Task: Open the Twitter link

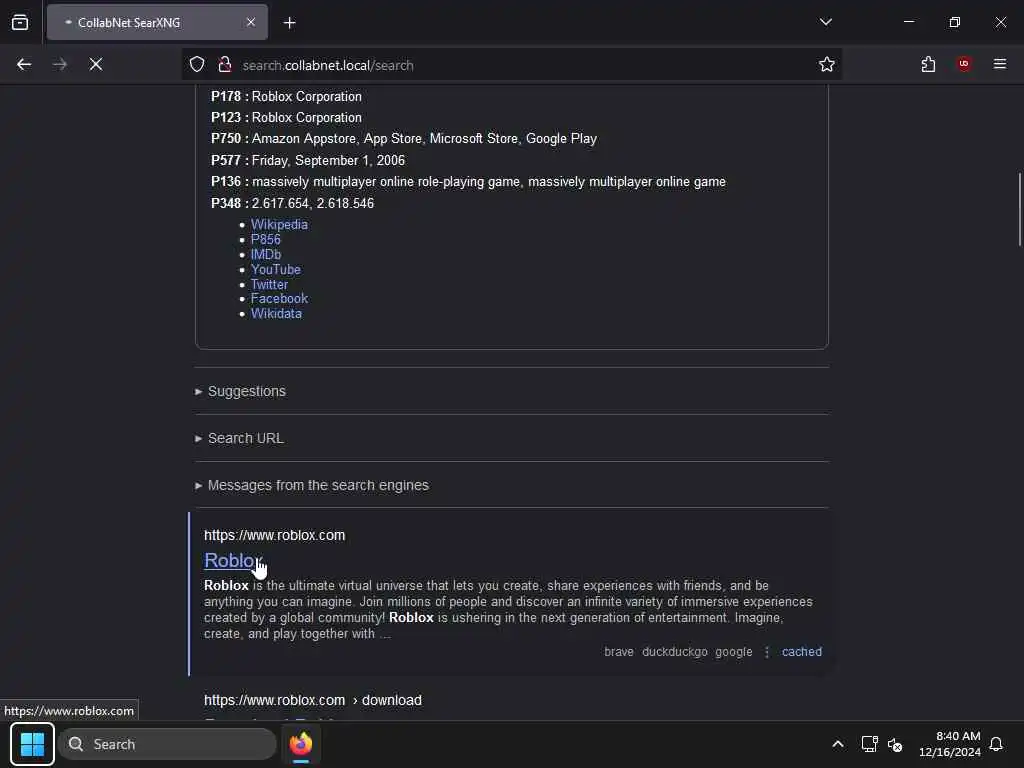Action: [269, 285]
